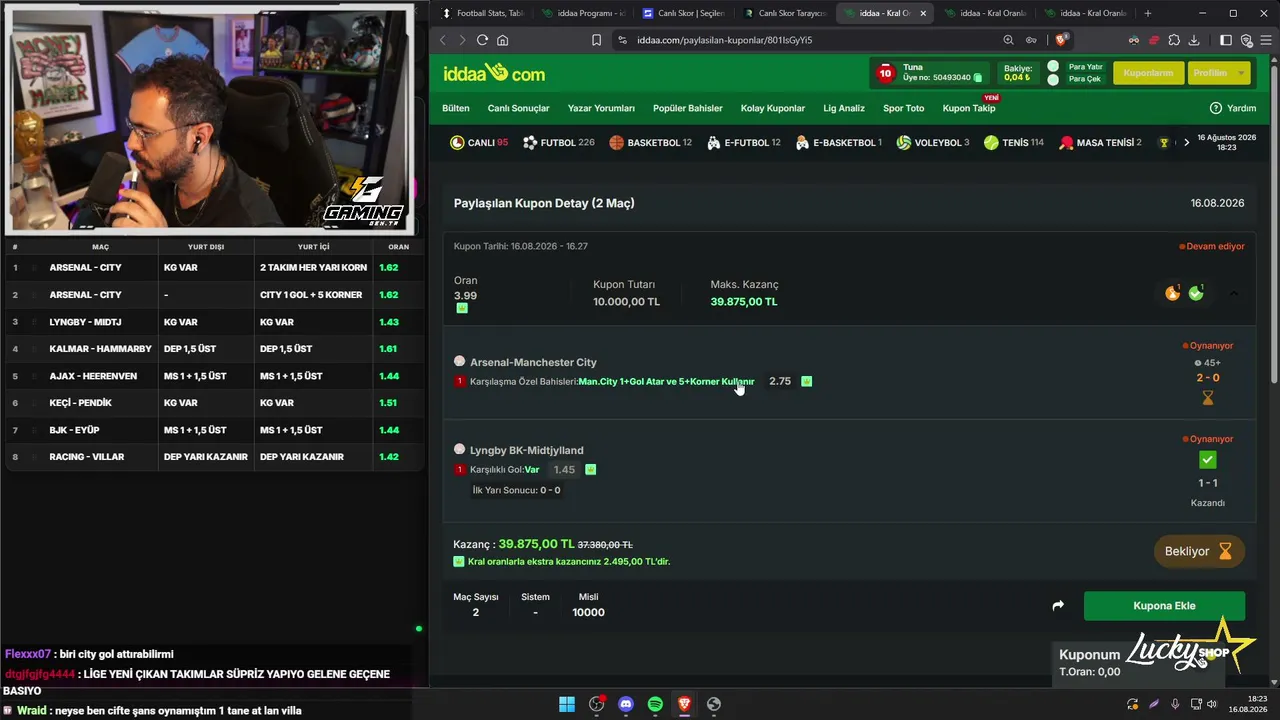The height and width of the screenshot is (720, 1280).
Task: Open the CANLI live betting category
Action: (x=479, y=142)
